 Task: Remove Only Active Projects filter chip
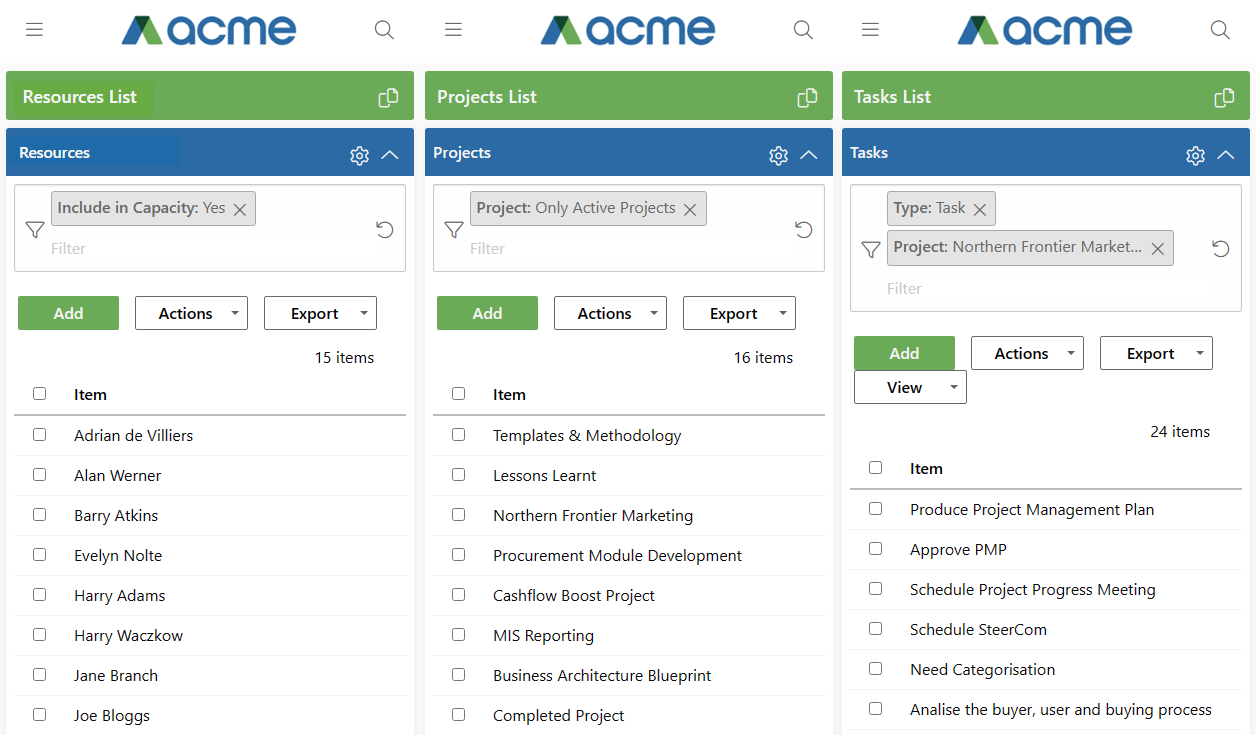tap(691, 209)
